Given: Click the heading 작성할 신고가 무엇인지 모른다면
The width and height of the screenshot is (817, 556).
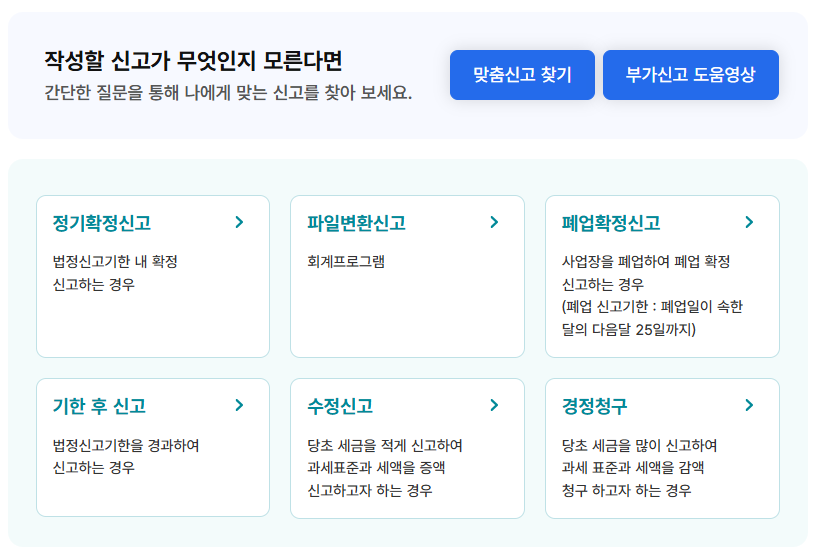Looking at the screenshot, I should (193, 60).
